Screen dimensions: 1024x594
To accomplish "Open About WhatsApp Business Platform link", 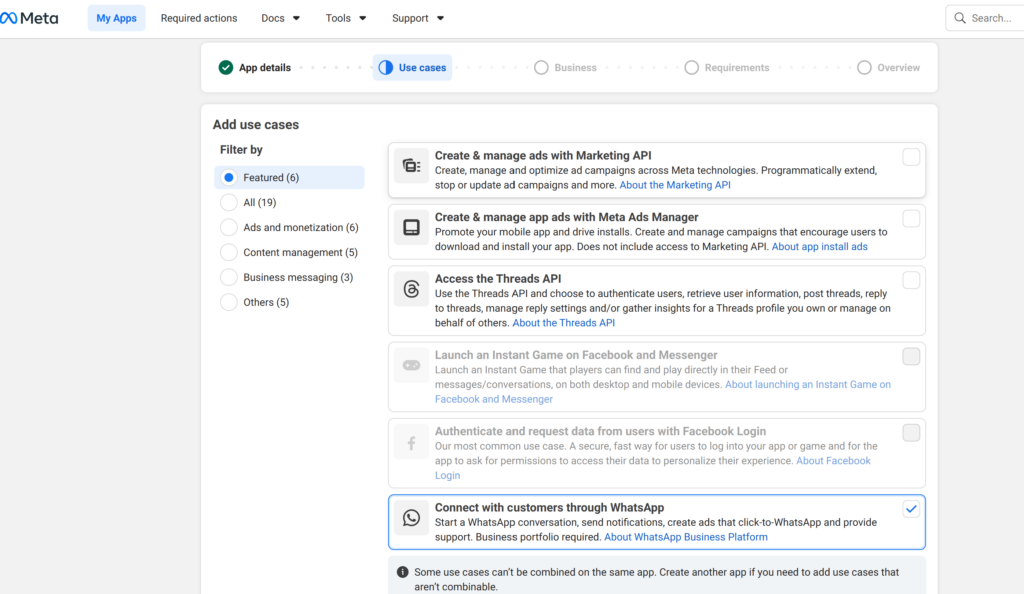I will tap(686, 537).
